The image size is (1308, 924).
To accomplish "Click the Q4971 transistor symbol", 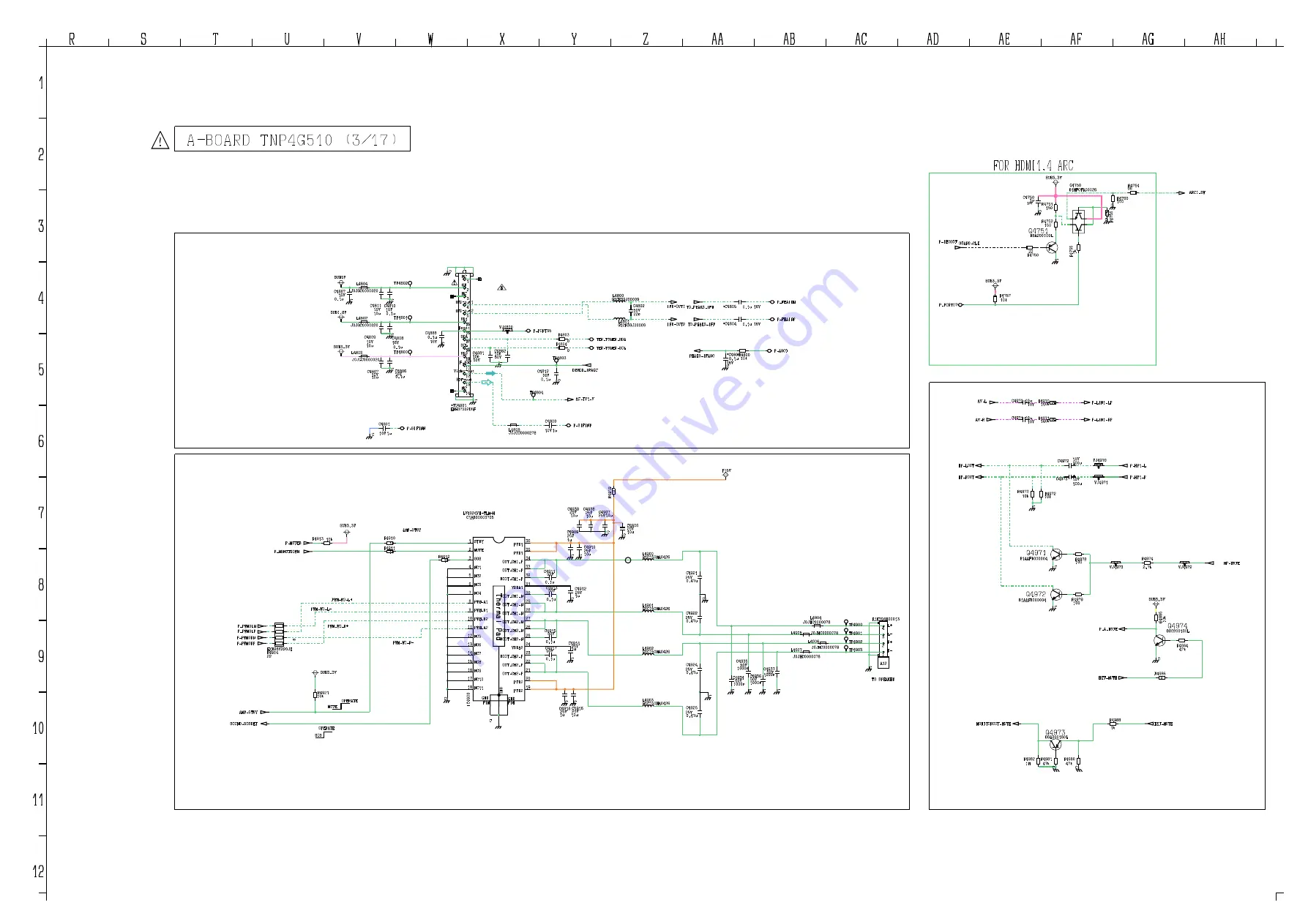I will tap(1056, 555).
